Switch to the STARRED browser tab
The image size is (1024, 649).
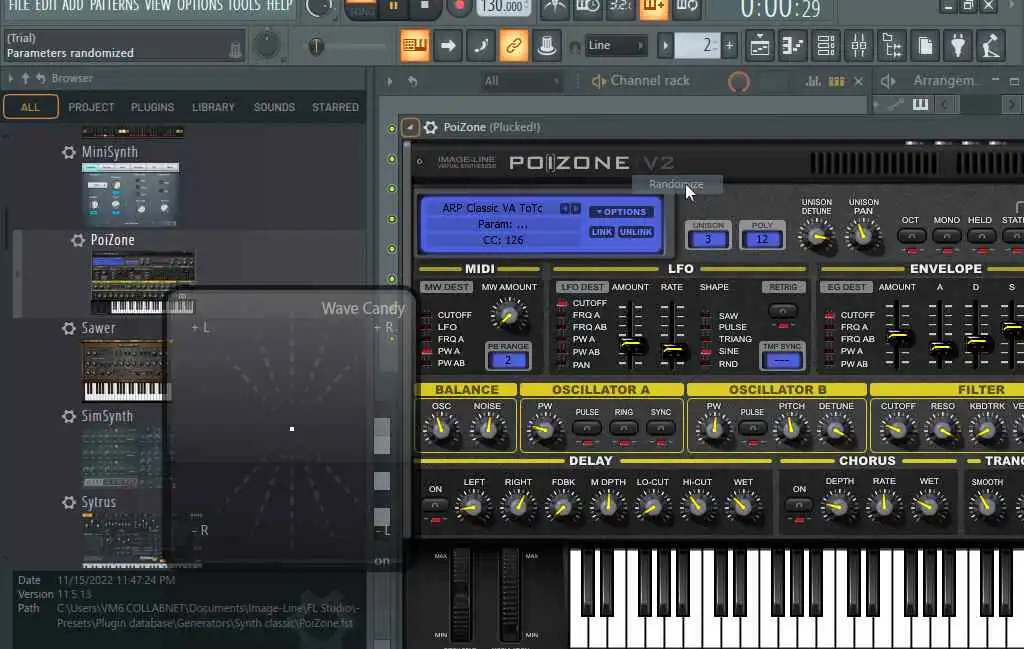click(x=335, y=107)
